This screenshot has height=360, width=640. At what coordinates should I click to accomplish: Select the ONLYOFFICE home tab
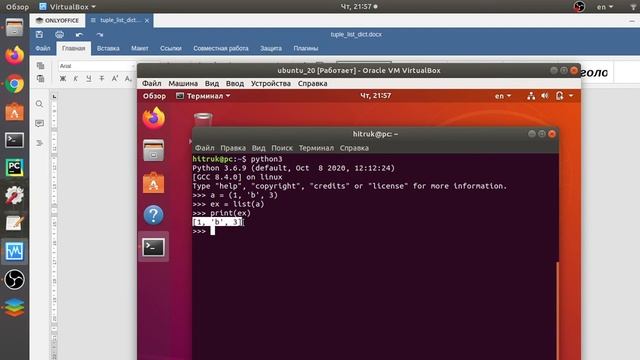[x=57, y=20]
